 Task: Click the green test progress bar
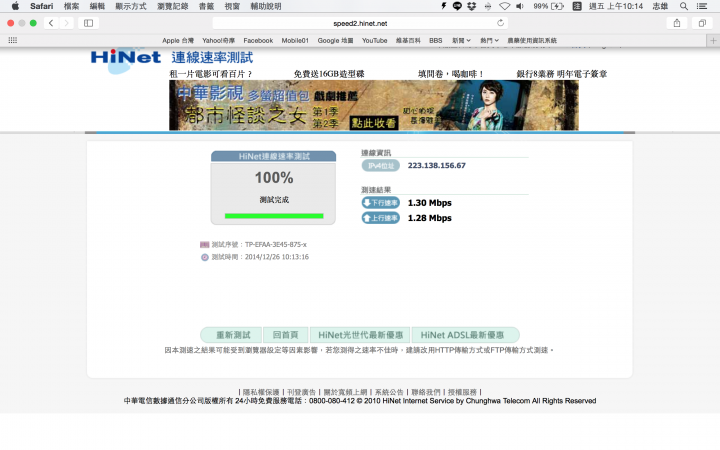pos(274,216)
